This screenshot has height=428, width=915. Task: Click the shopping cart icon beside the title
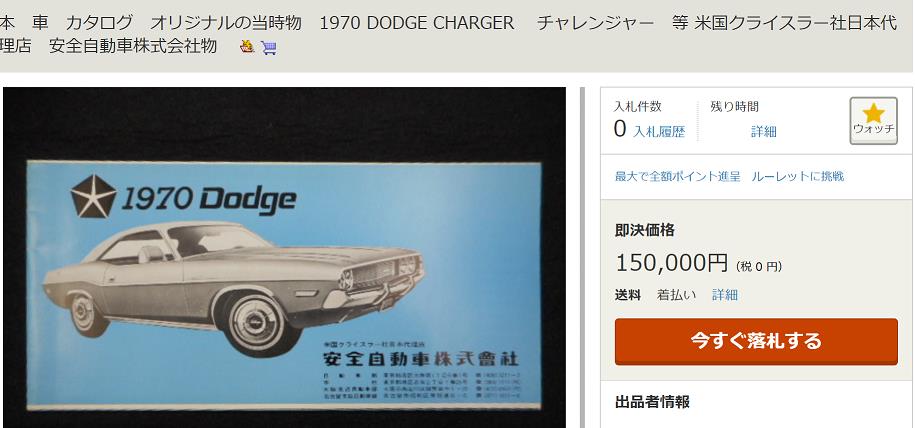[268, 47]
